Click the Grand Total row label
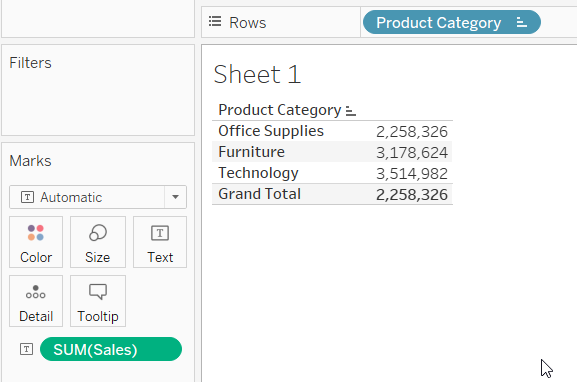The width and height of the screenshot is (577, 382). [259, 194]
